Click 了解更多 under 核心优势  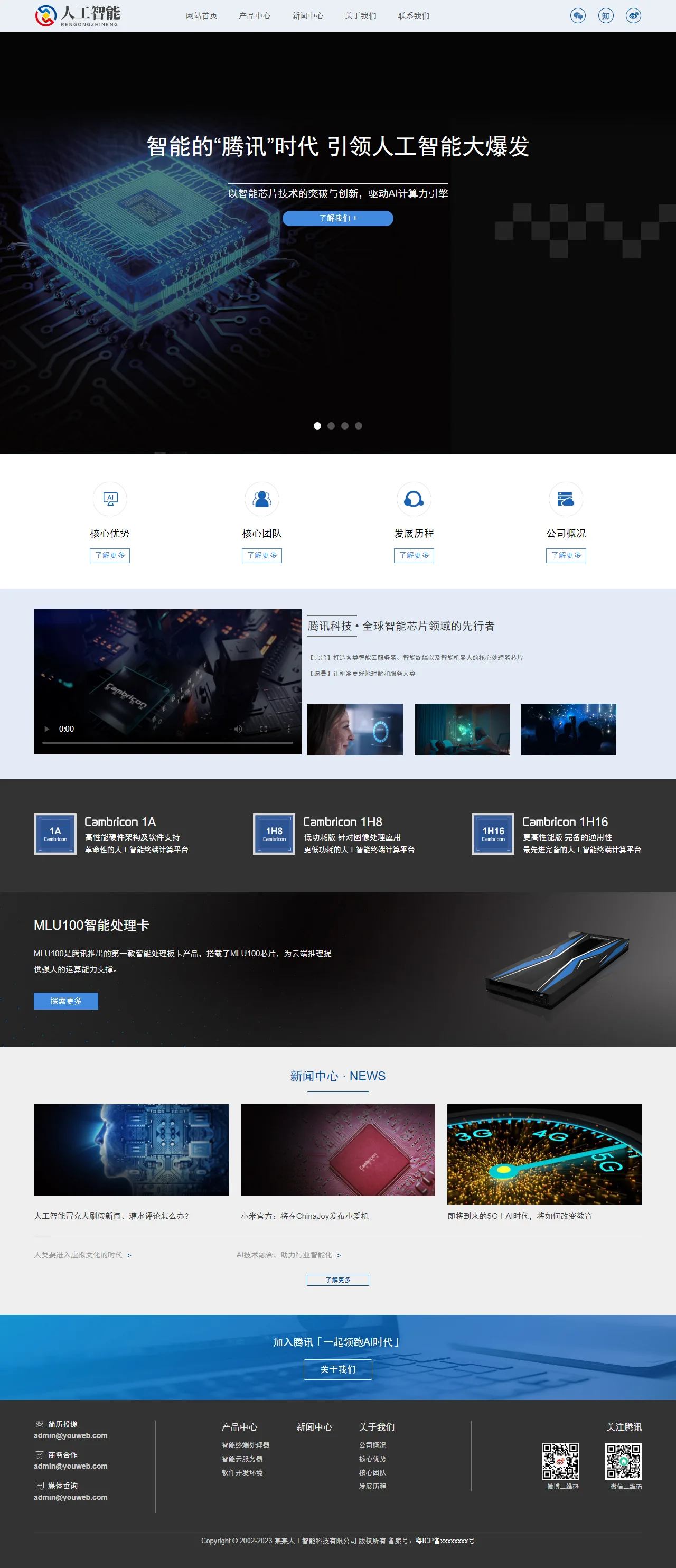pyautogui.click(x=110, y=555)
